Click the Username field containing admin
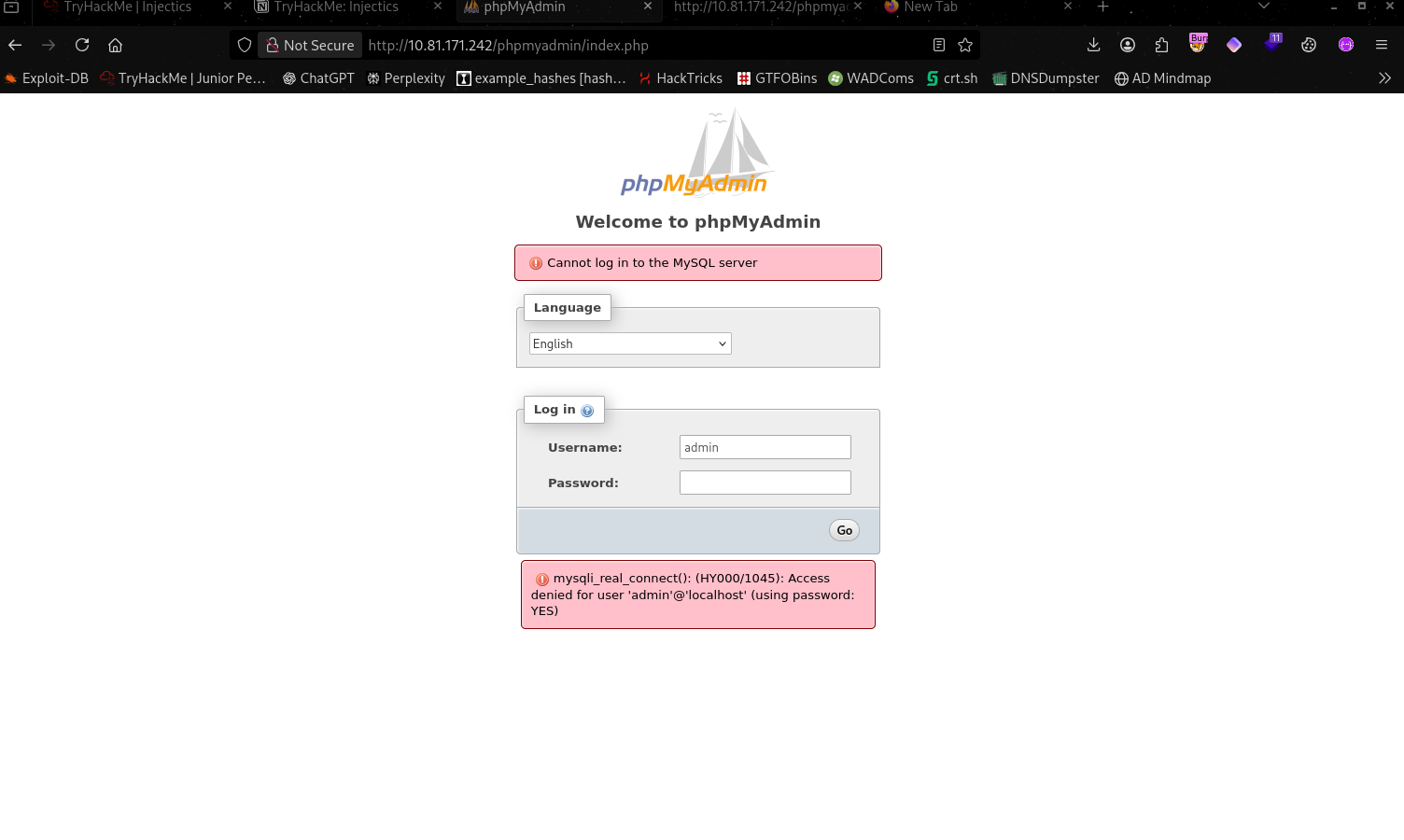Viewport: 1404px width, 840px height. 765,447
